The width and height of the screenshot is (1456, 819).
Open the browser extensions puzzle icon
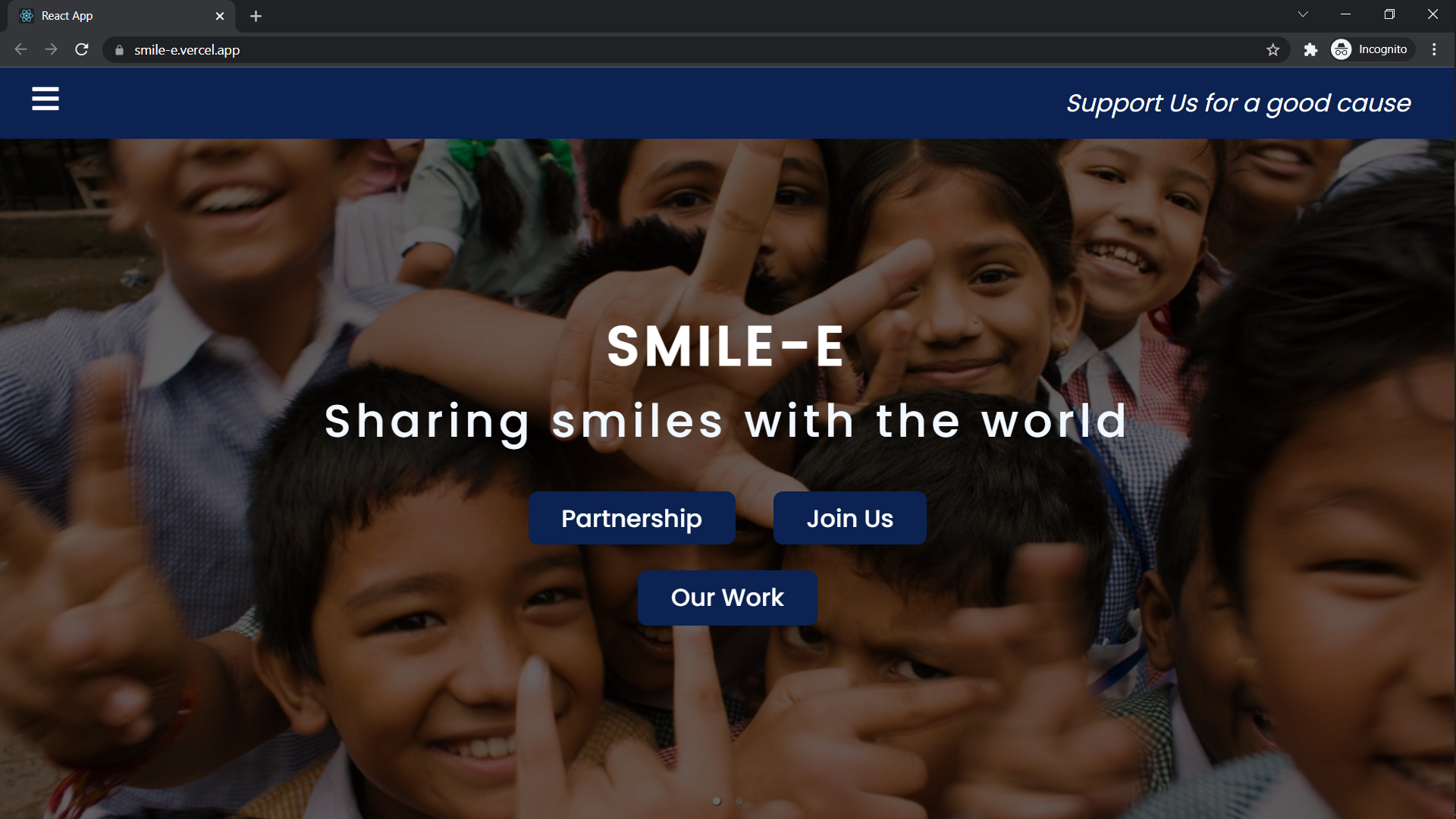click(1310, 50)
